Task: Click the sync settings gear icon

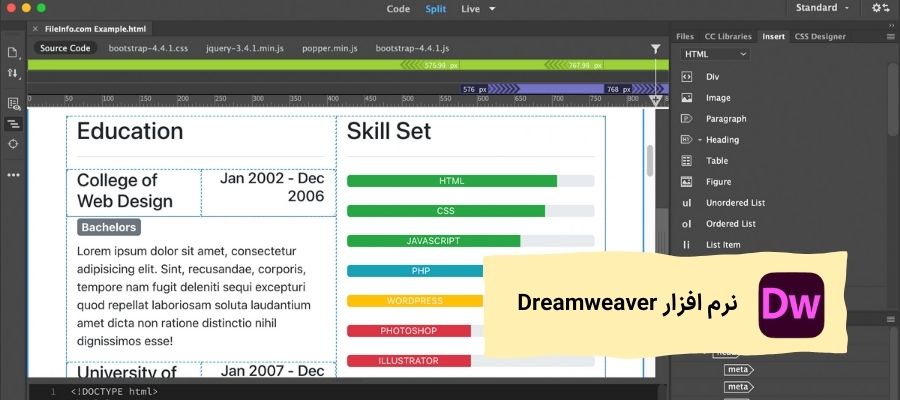Action: point(879,8)
